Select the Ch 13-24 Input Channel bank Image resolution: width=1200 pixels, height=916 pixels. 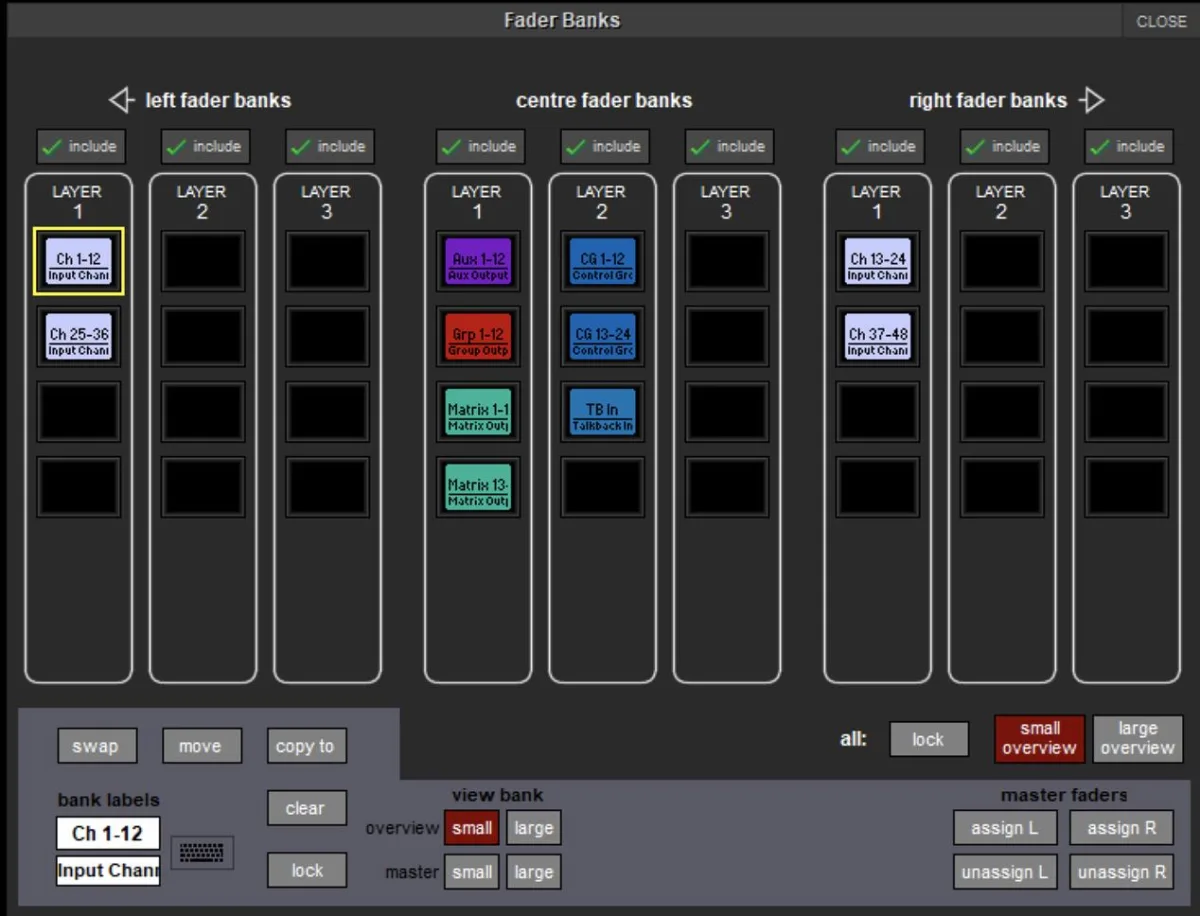[877, 262]
